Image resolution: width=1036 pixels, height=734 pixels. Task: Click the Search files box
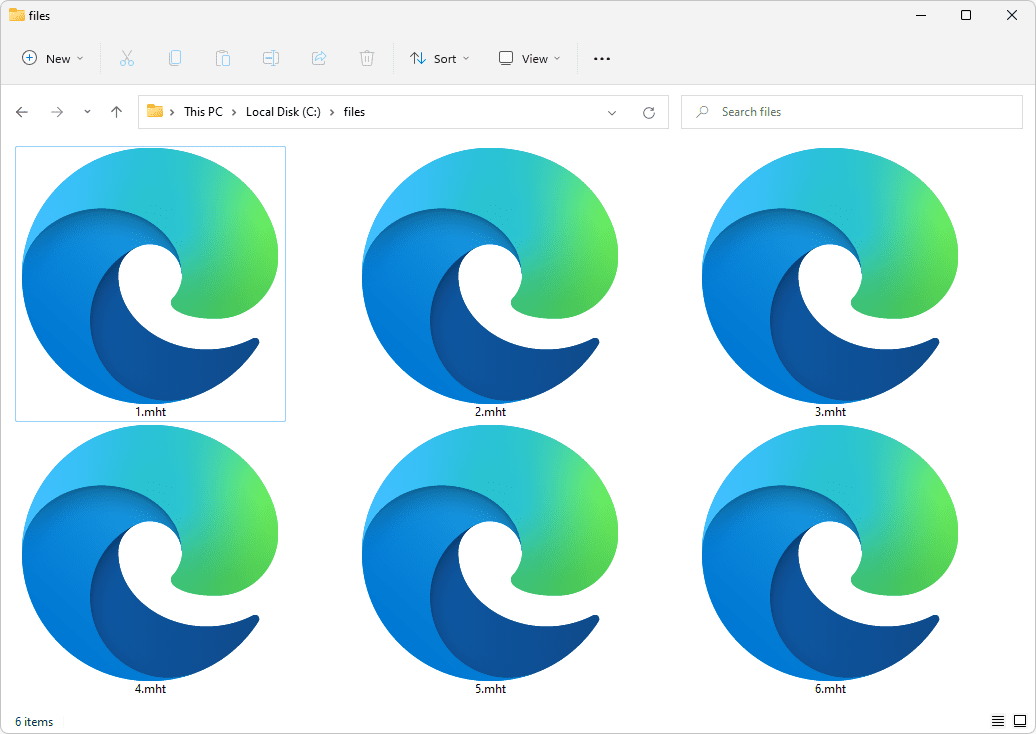coord(852,112)
